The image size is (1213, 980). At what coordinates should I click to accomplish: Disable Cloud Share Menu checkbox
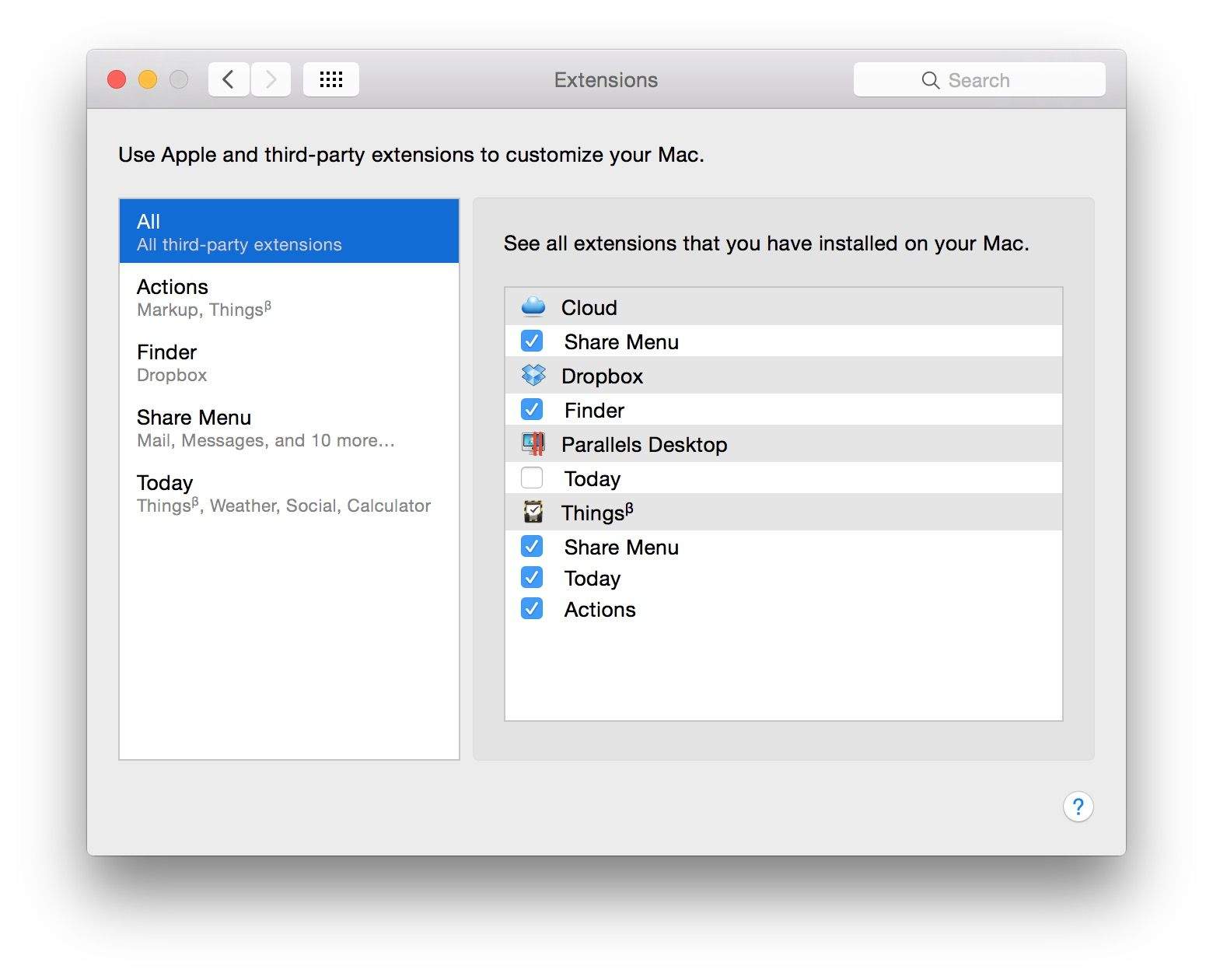coord(532,341)
